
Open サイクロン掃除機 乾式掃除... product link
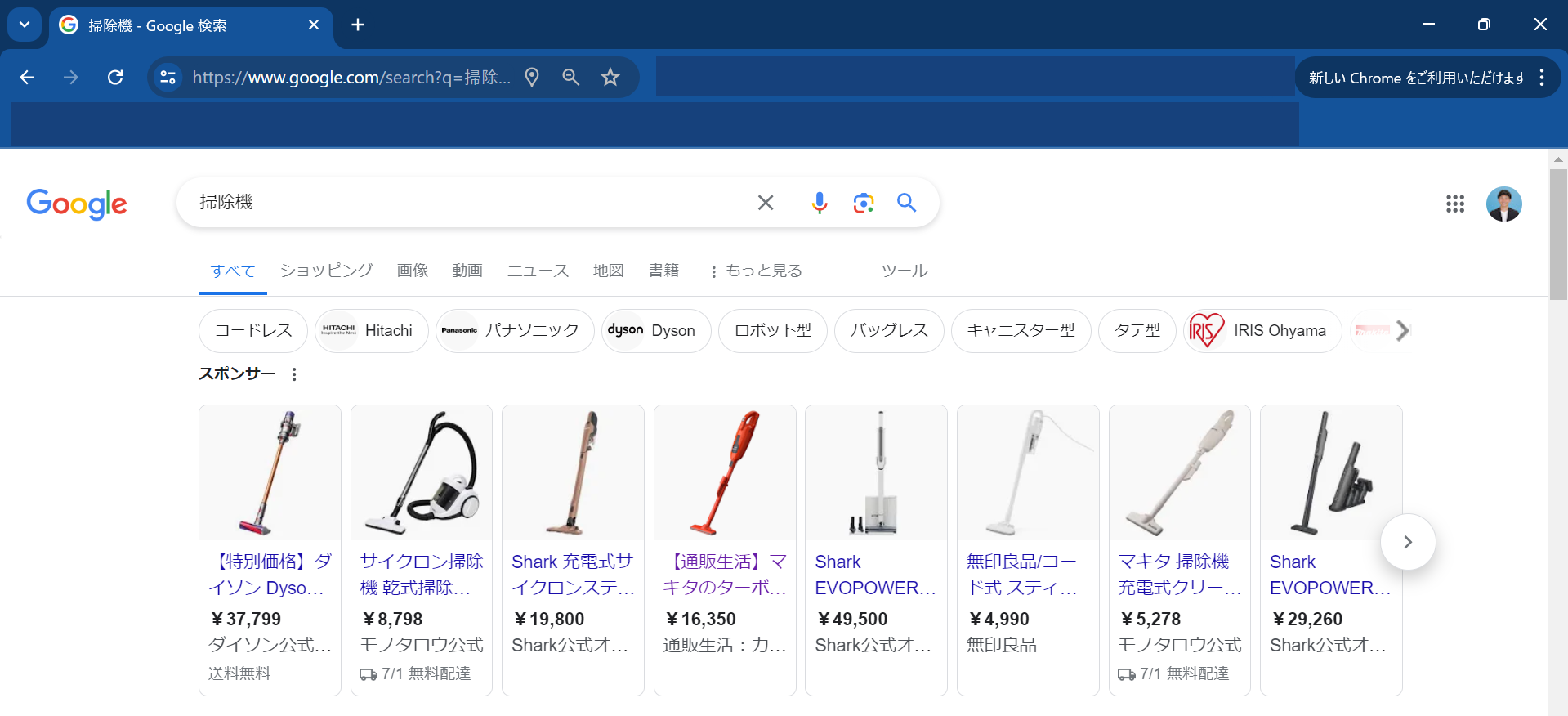pyautogui.click(x=422, y=575)
